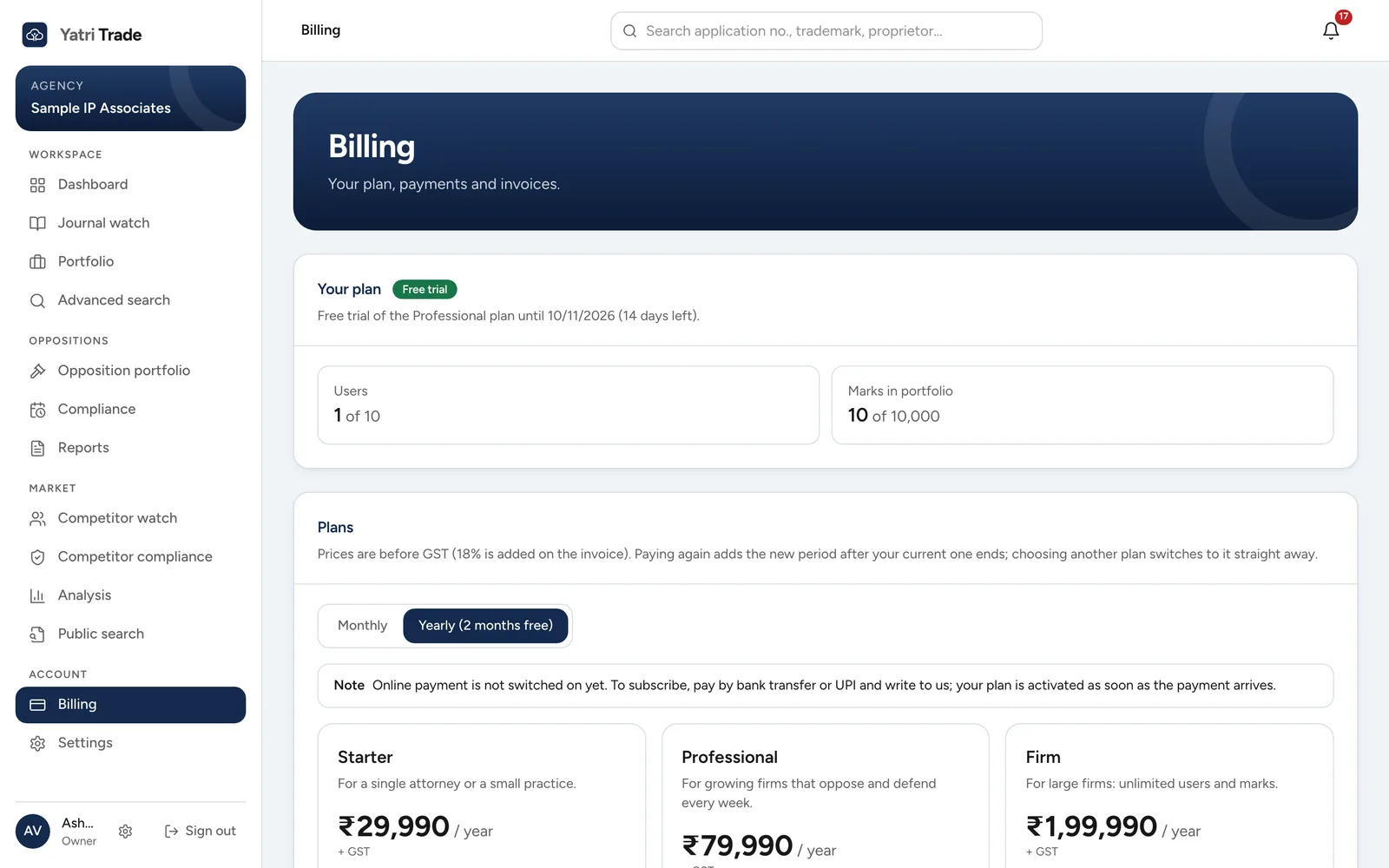Select the Firm plan card
The image size is (1389, 868).
coord(1169,796)
